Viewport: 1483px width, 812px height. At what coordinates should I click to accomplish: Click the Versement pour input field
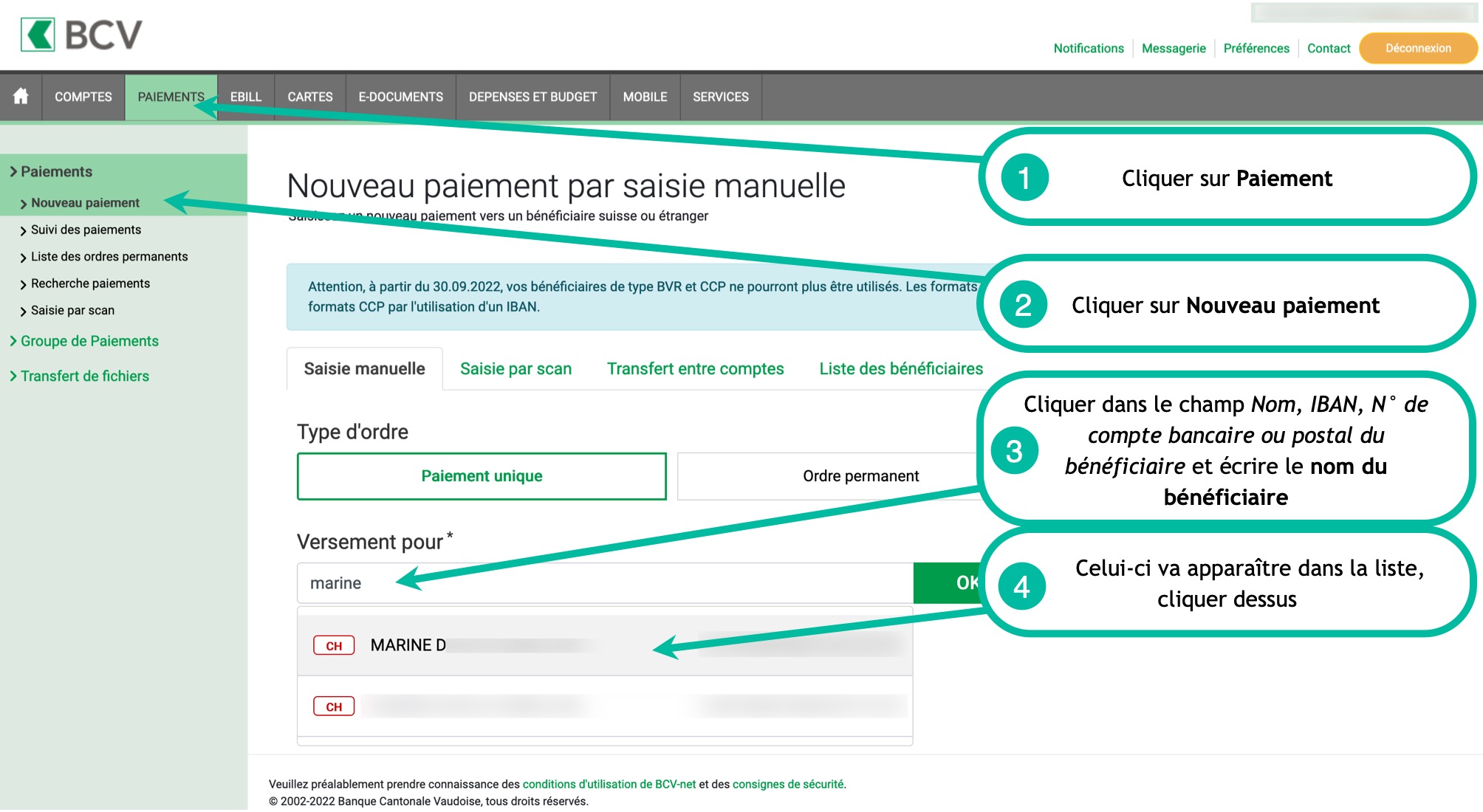coord(604,583)
